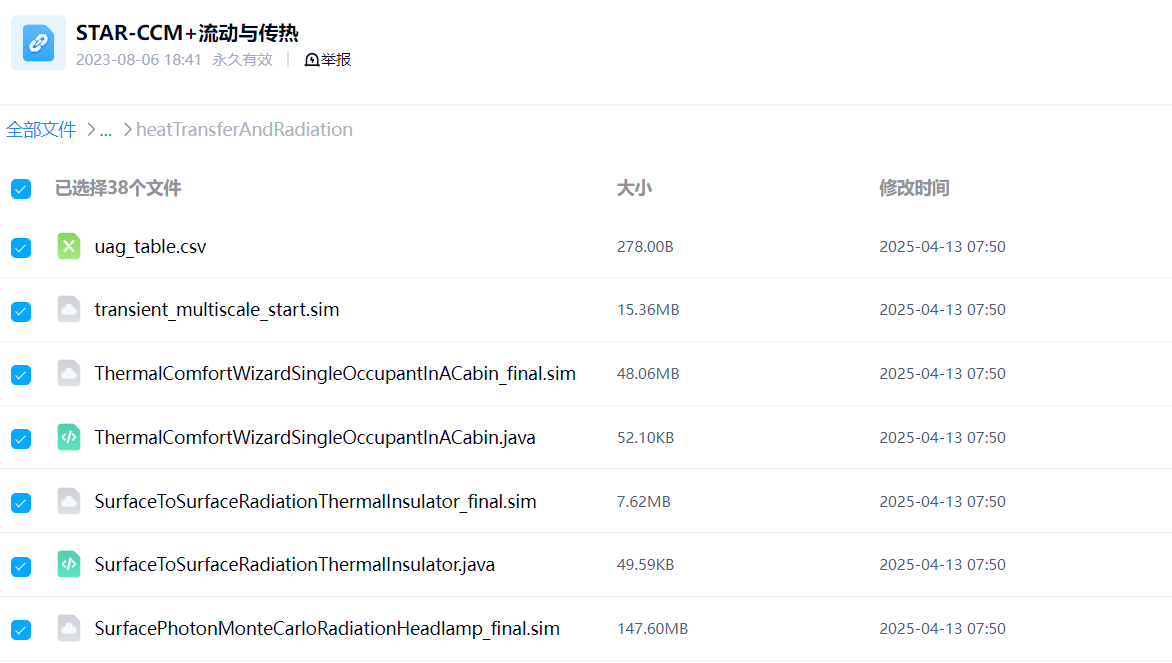Click the 7.62MB size value
The height and width of the screenshot is (663, 1172).
tap(644, 502)
